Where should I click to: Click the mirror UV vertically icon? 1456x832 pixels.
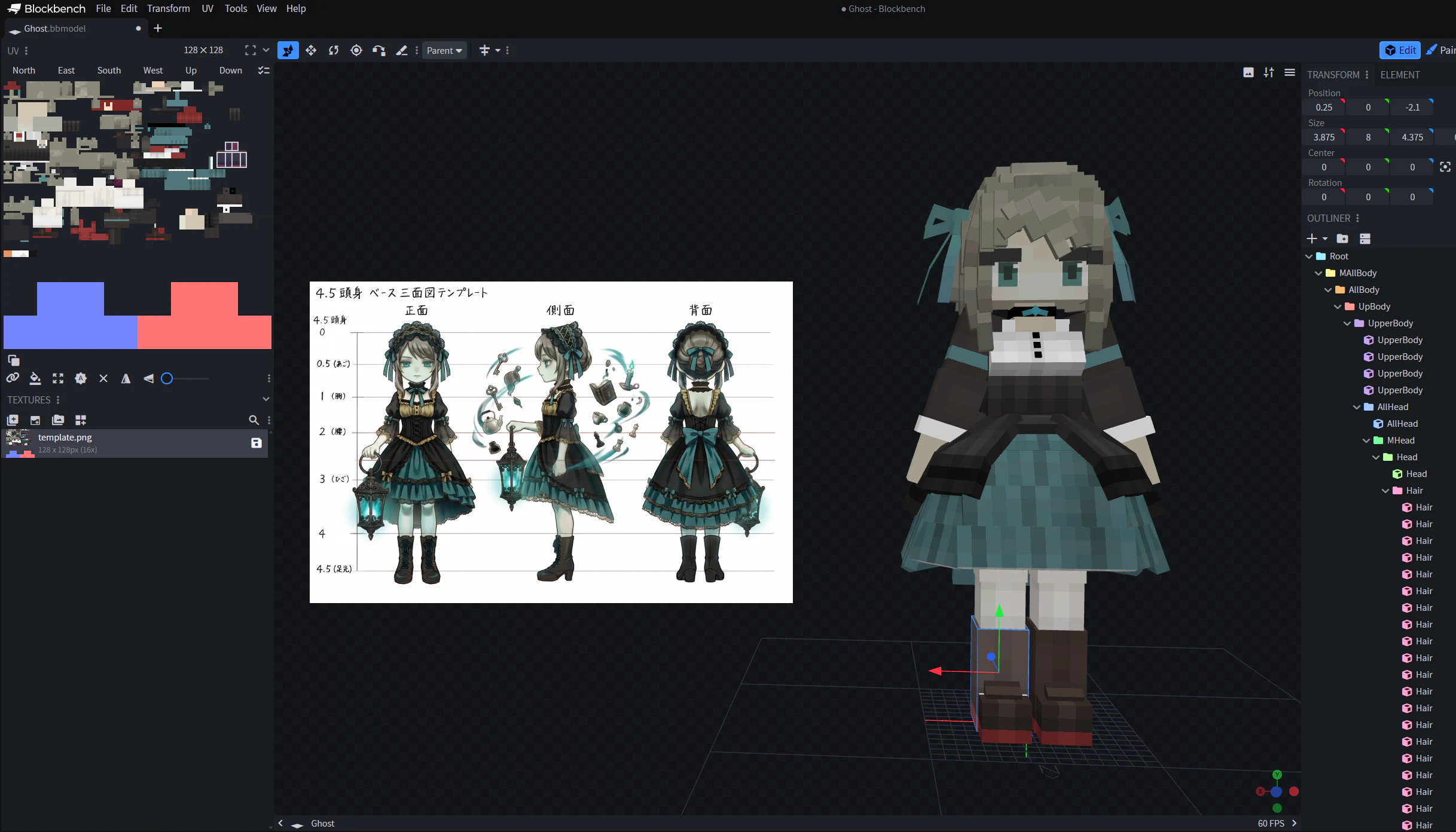148,378
